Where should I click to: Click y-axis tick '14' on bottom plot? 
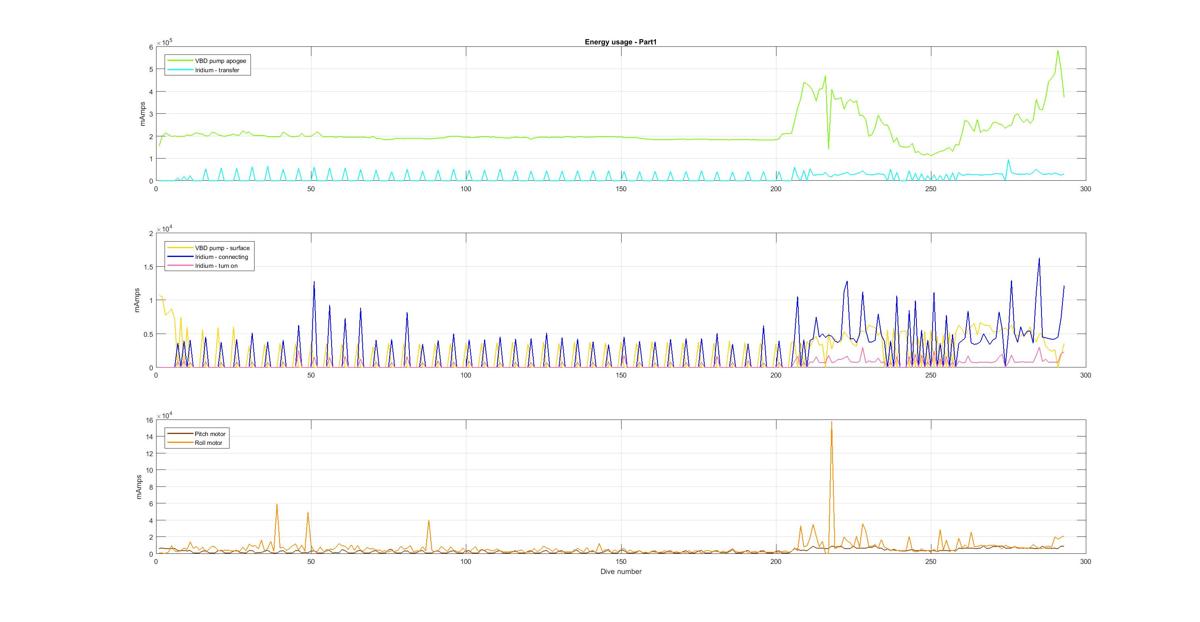tap(148, 437)
